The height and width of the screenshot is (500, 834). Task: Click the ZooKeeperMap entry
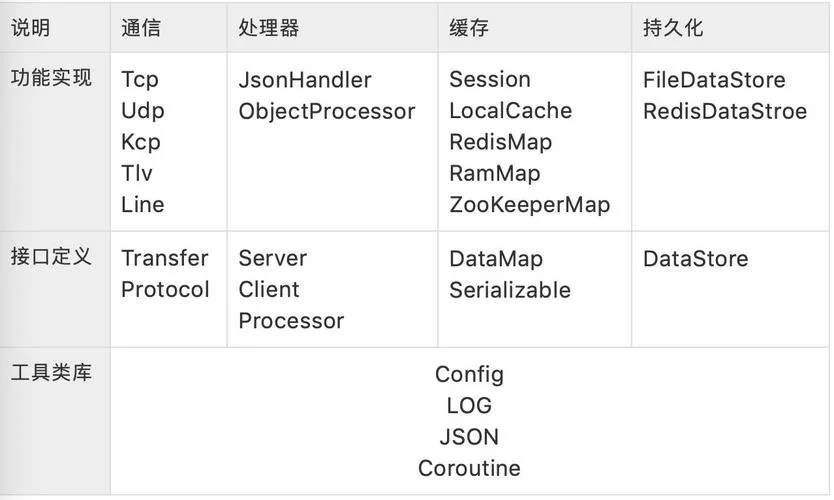pos(530,205)
